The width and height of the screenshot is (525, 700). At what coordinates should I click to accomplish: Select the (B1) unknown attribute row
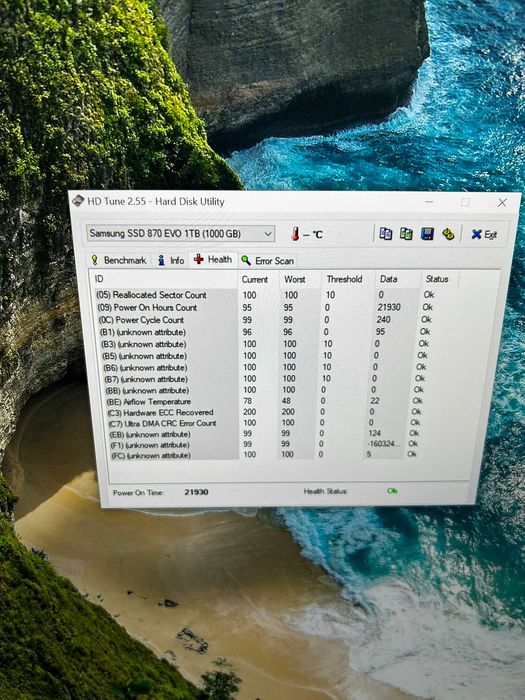(266, 332)
